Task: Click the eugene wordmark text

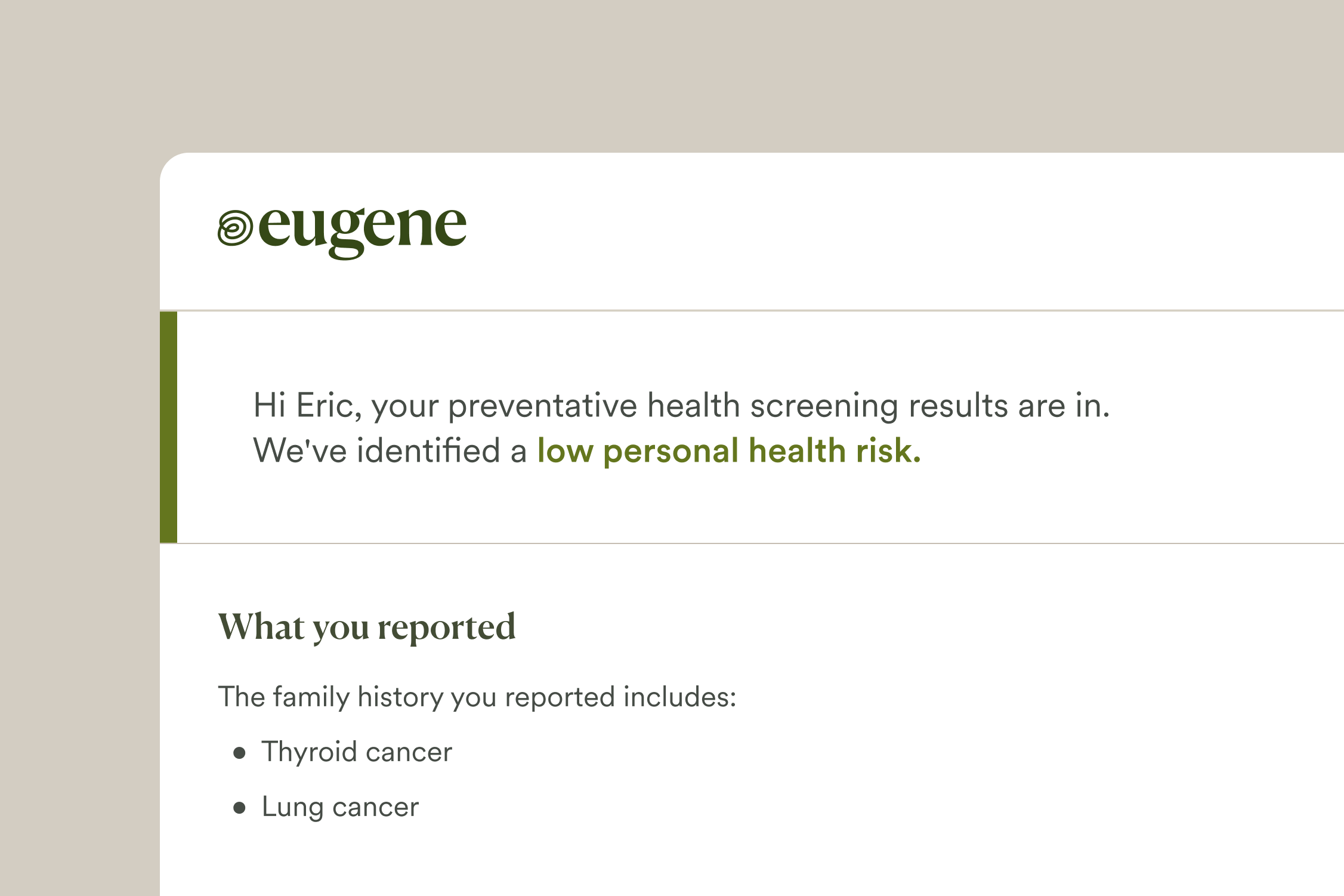Action: click(362, 229)
